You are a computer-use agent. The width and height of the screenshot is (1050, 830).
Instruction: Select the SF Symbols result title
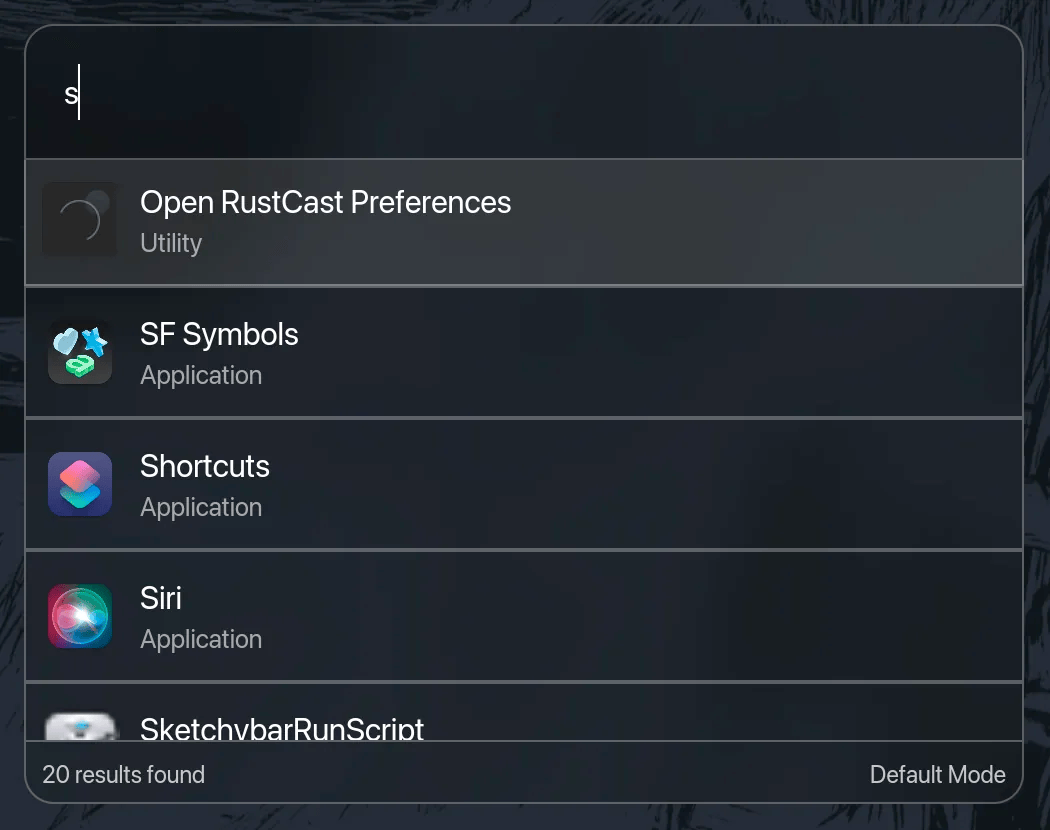click(x=219, y=334)
